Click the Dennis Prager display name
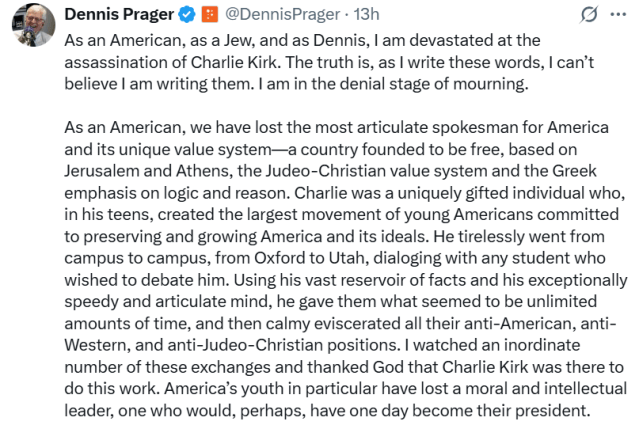Screen dimensions: 639x425 [x=119, y=14]
